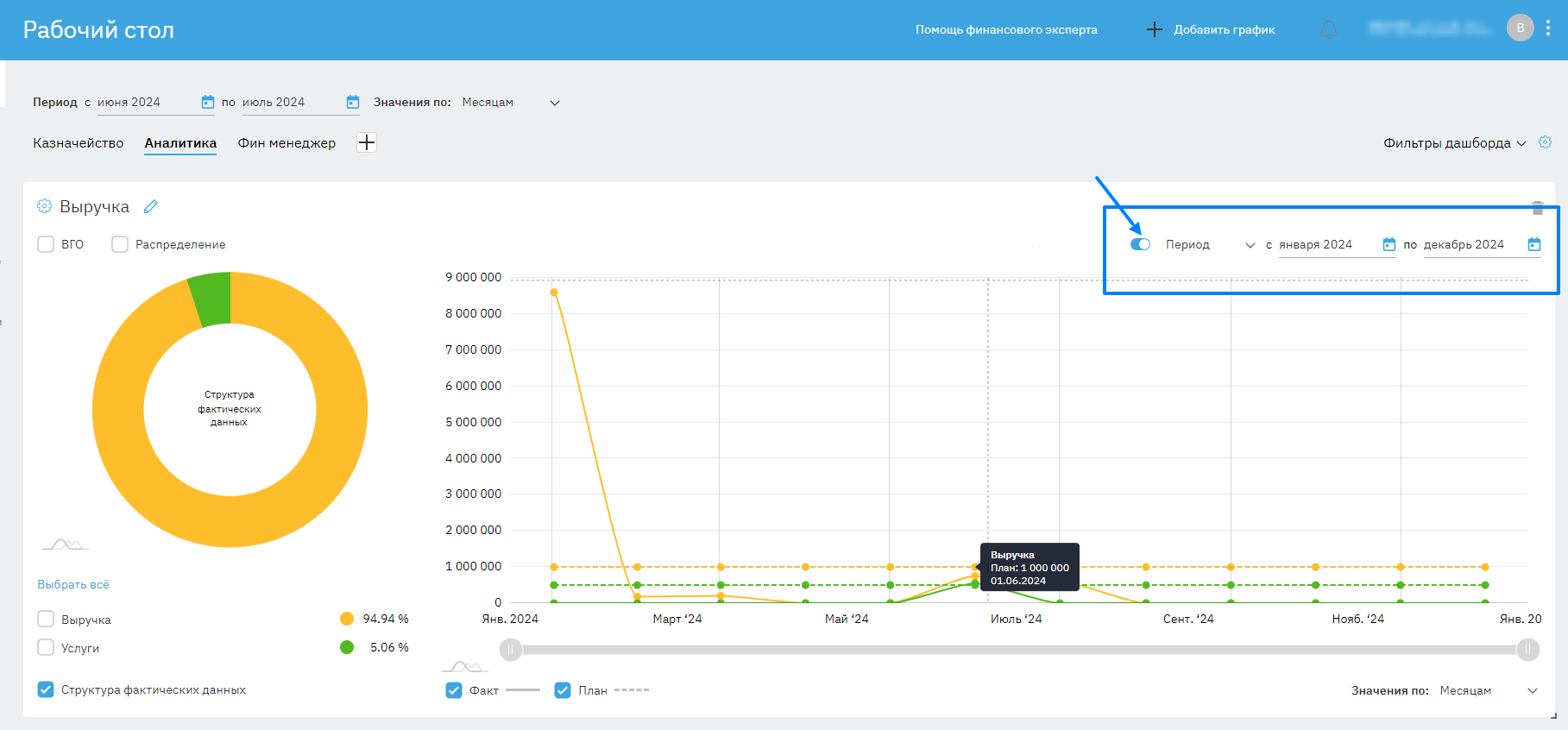Screen dimensions: 1568x730
Task: Delete the widget using trash icon
Action: 1537,208
